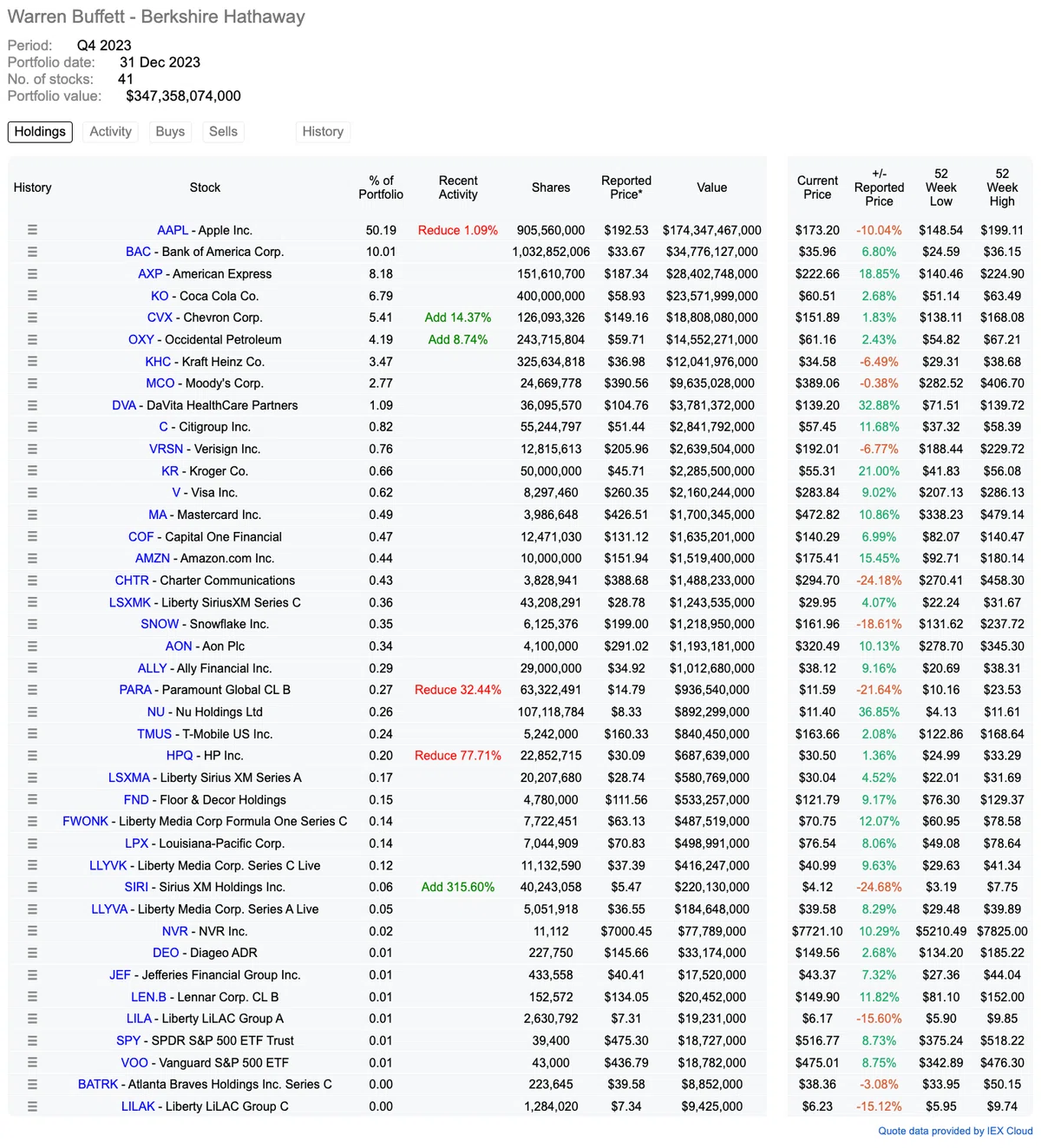Open history icon for HP Inc. row
The height and width of the screenshot is (1148, 1041).
[32, 756]
